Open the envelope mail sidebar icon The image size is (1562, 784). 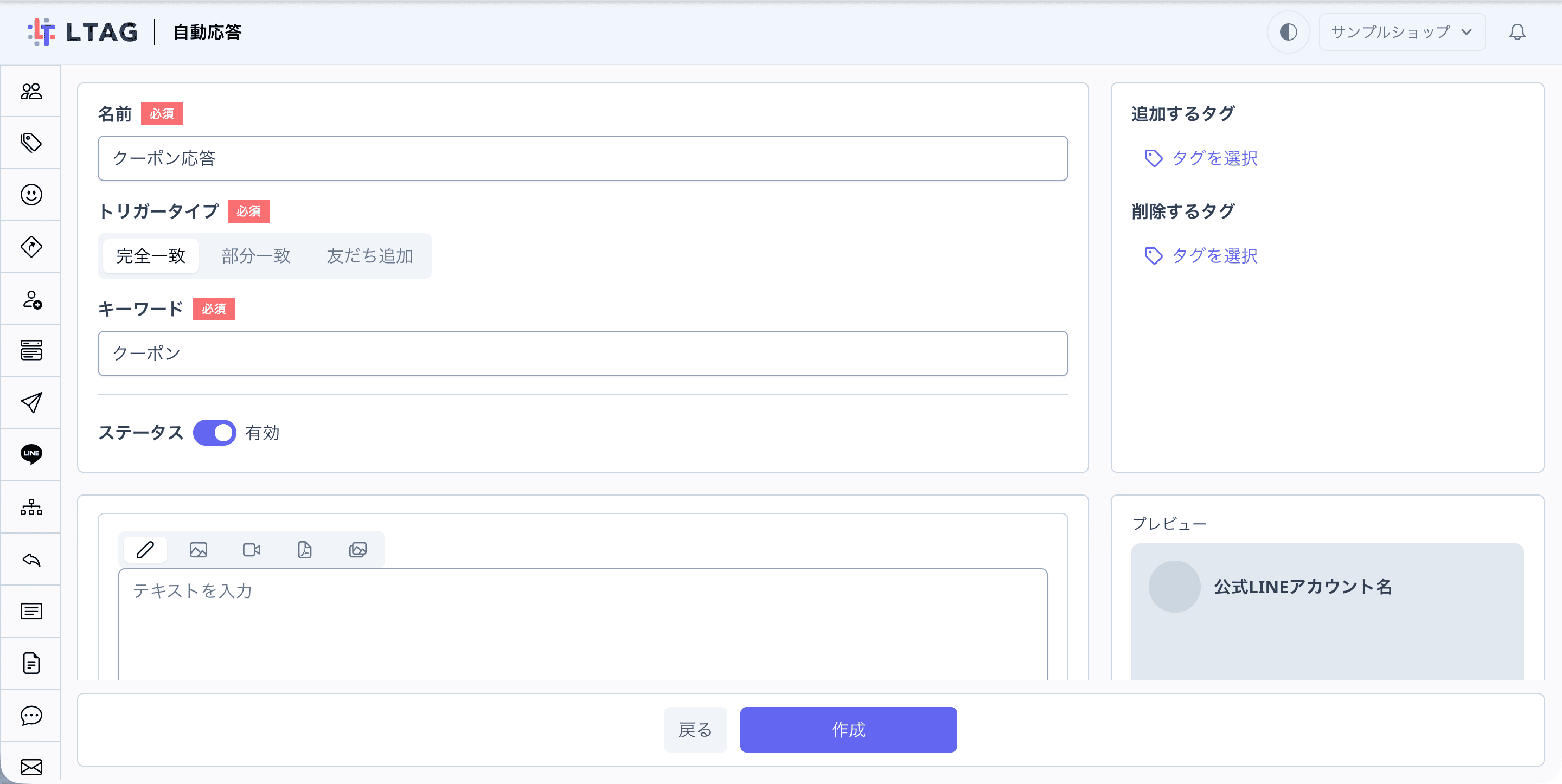coord(31,767)
